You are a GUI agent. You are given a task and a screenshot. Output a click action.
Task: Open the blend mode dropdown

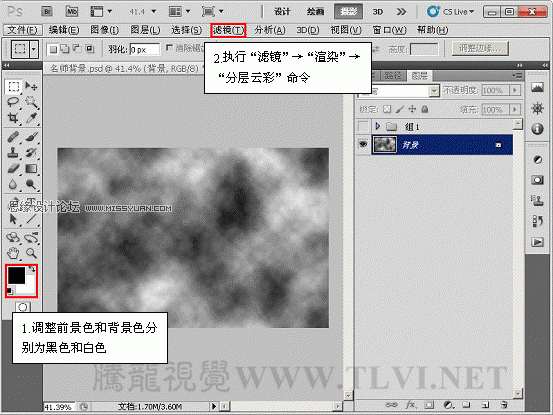(434, 91)
